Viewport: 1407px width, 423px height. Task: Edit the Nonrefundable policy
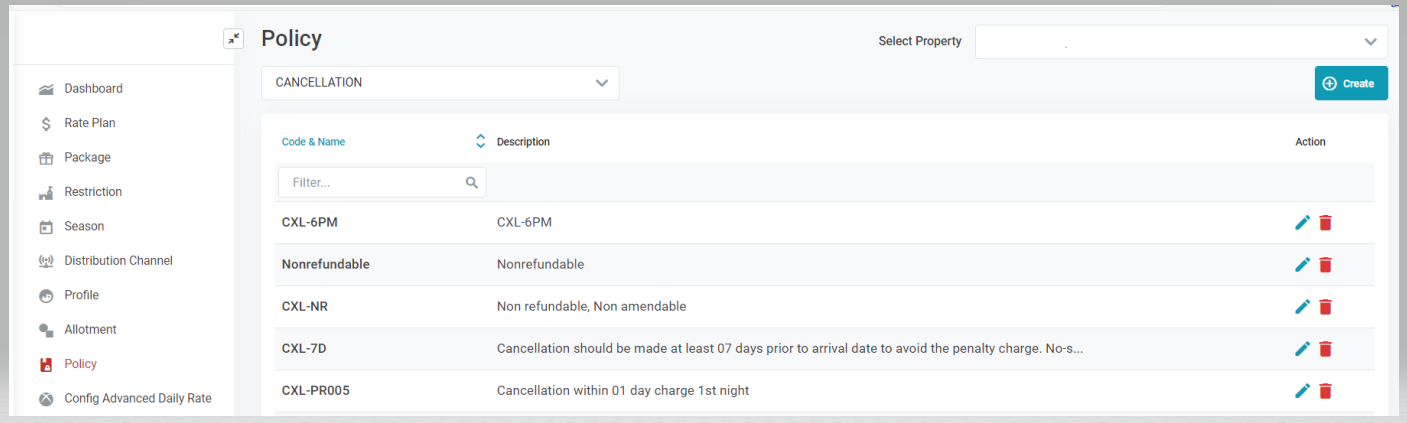[x=1302, y=264]
